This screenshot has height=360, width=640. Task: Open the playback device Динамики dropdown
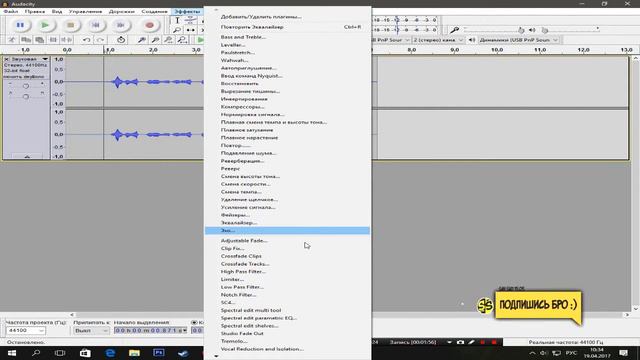click(x=518, y=40)
